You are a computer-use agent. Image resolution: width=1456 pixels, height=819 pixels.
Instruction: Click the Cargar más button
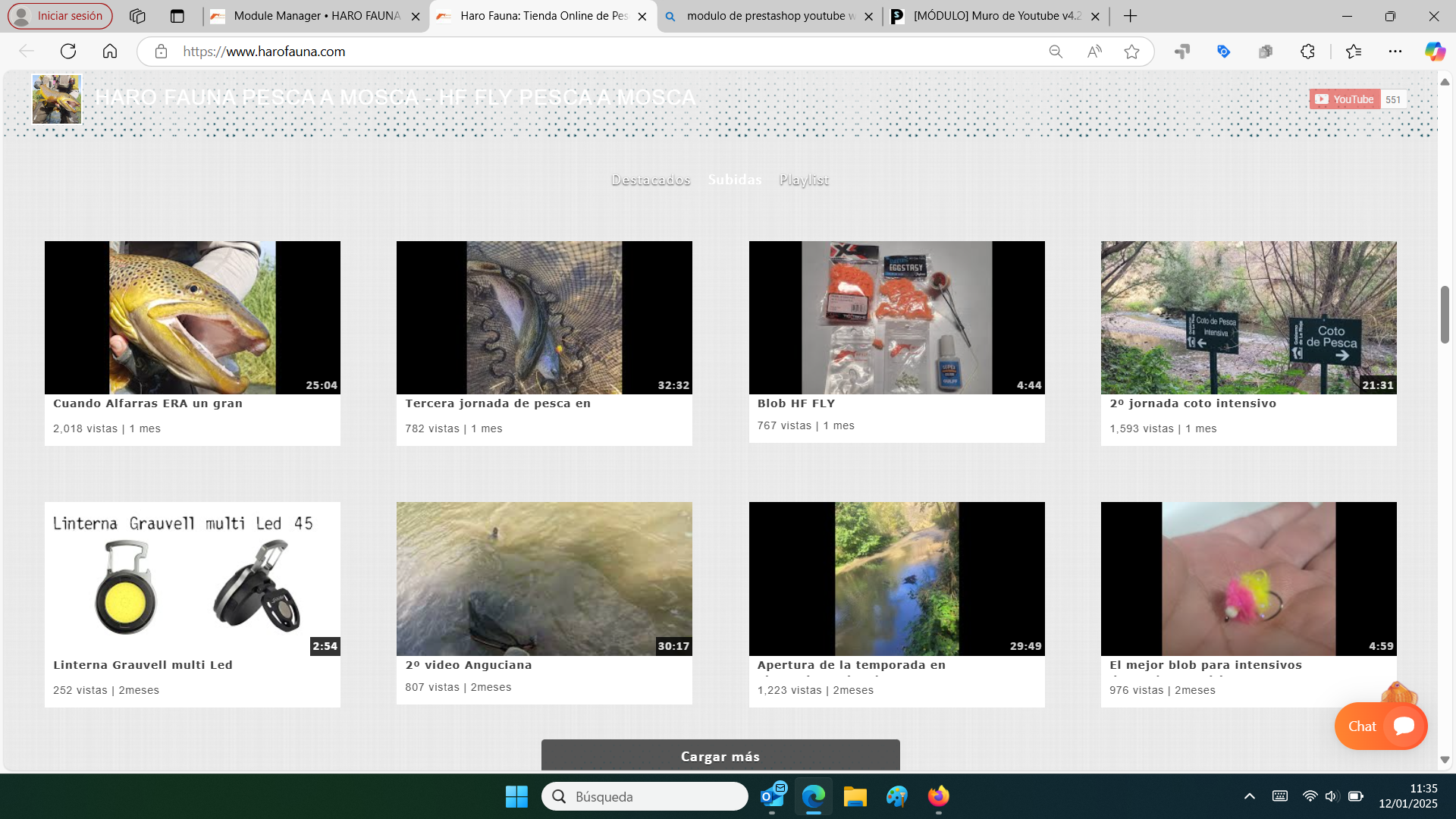pyautogui.click(x=720, y=756)
